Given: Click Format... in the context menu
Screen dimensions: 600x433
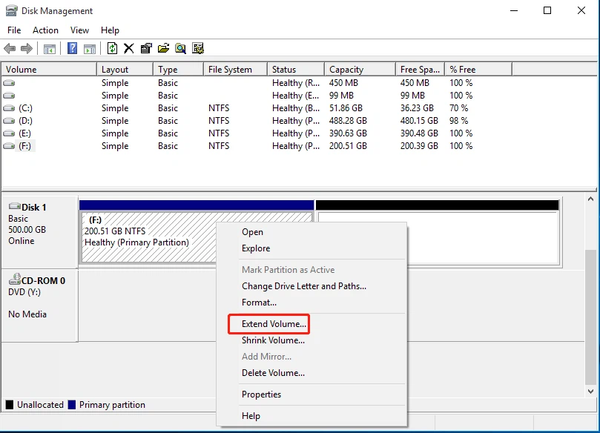Looking at the screenshot, I should pos(259,302).
